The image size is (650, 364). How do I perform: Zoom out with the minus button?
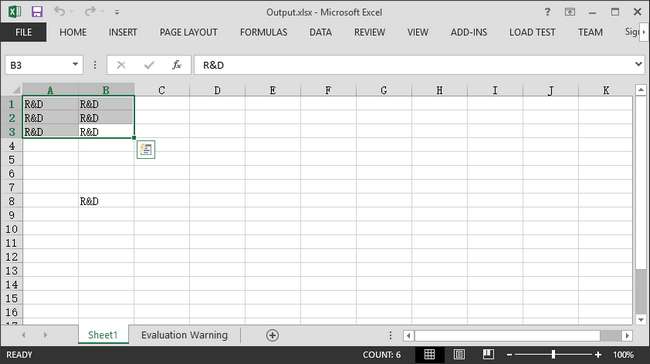509,355
